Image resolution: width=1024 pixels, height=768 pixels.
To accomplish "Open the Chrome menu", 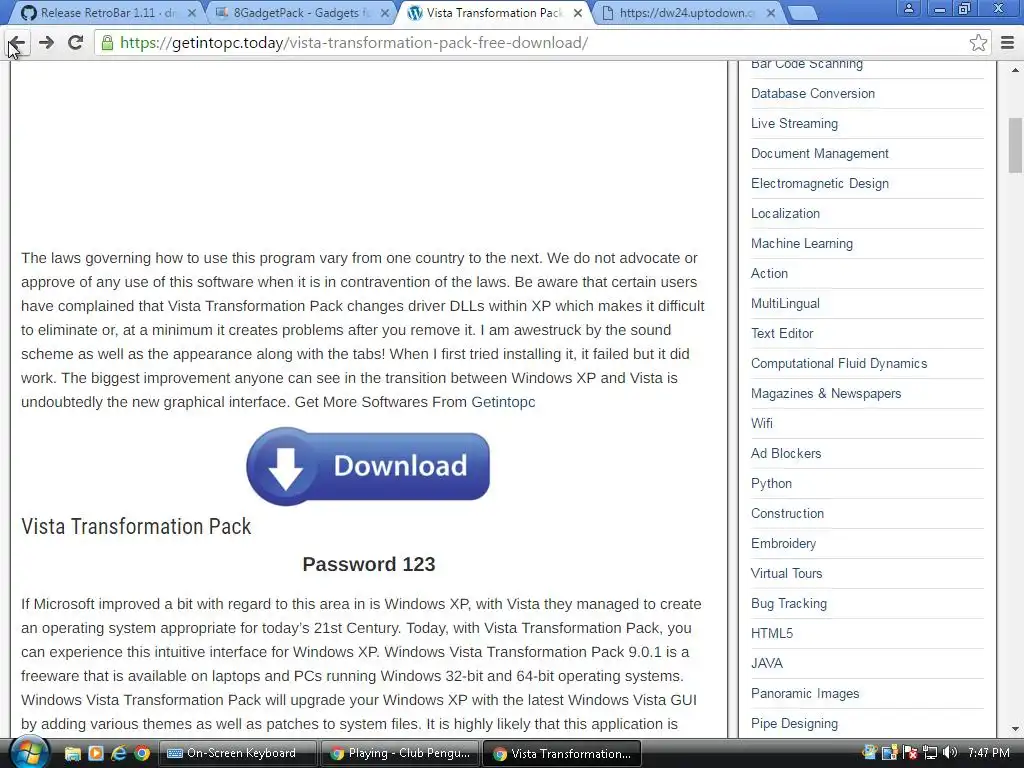I will click(x=1008, y=43).
